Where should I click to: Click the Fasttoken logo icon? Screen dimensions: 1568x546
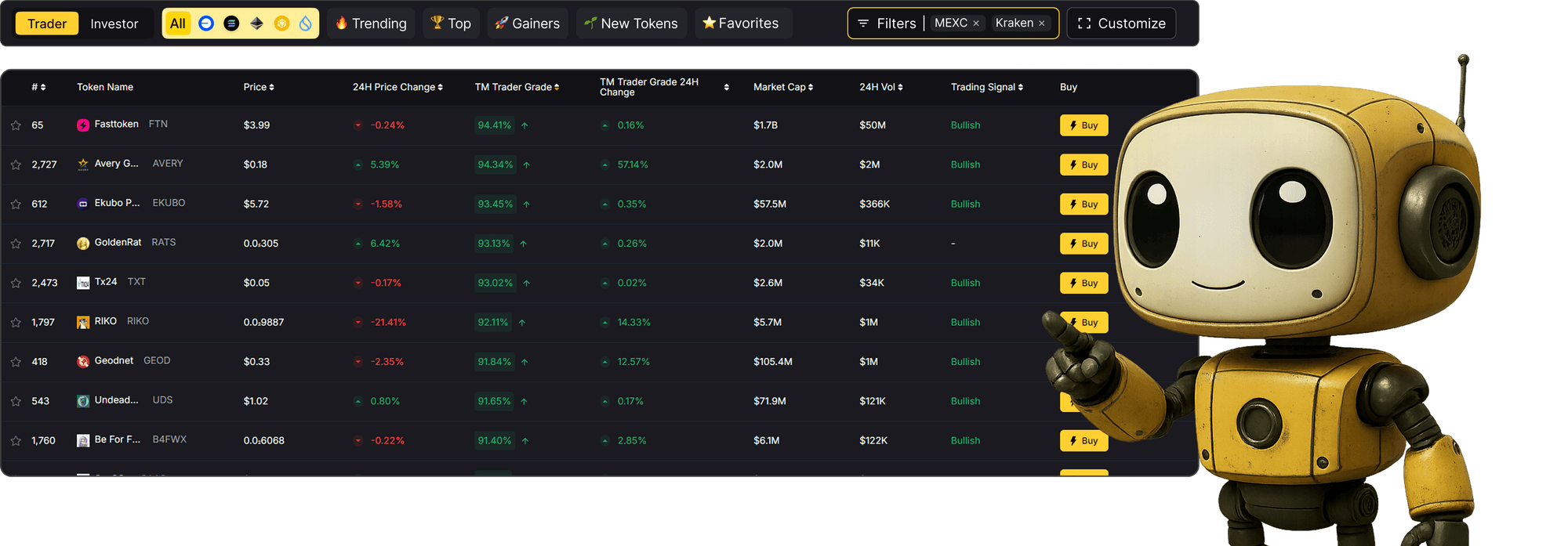[x=83, y=125]
